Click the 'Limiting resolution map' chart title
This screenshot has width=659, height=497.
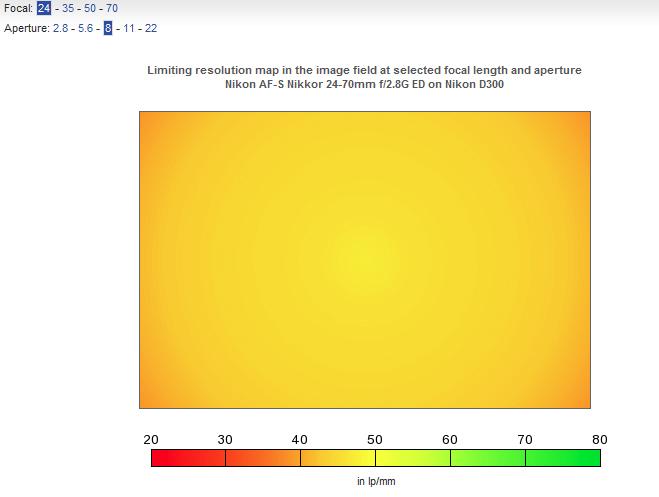point(364,70)
